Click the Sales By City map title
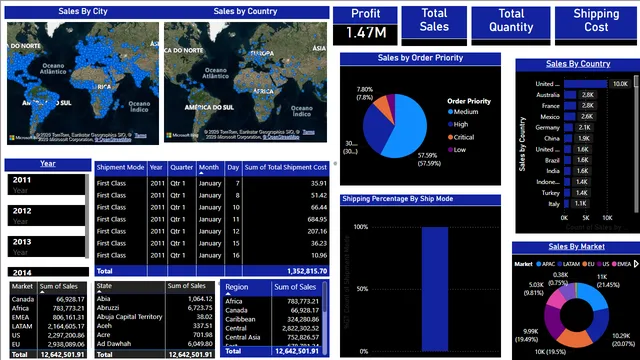 point(83,11)
